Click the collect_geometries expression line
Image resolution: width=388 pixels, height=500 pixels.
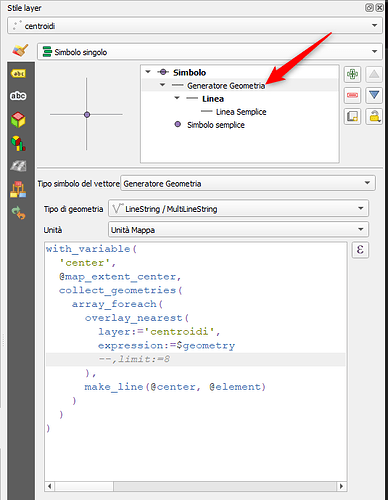tap(121, 290)
